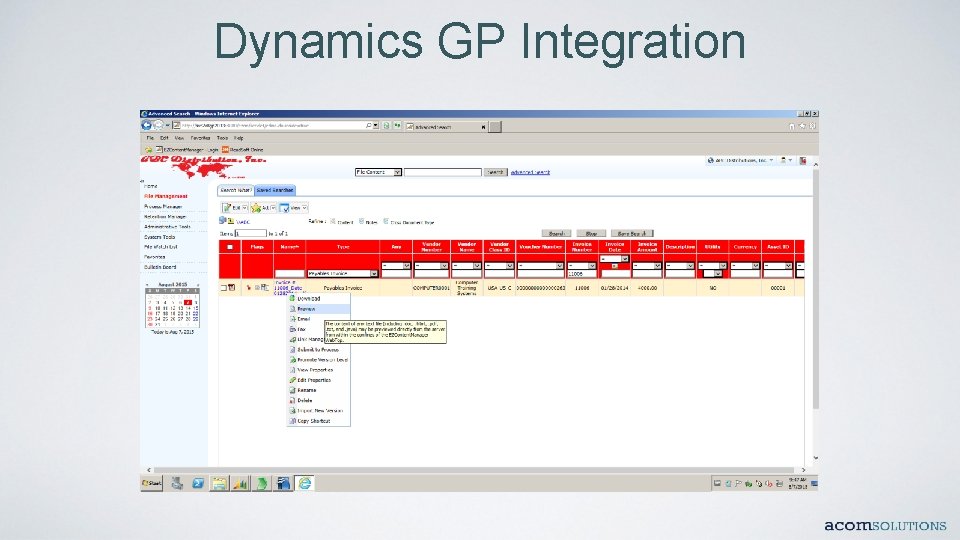Click the Add star toolbar icon

pyautogui.click(x=256, y=208)
